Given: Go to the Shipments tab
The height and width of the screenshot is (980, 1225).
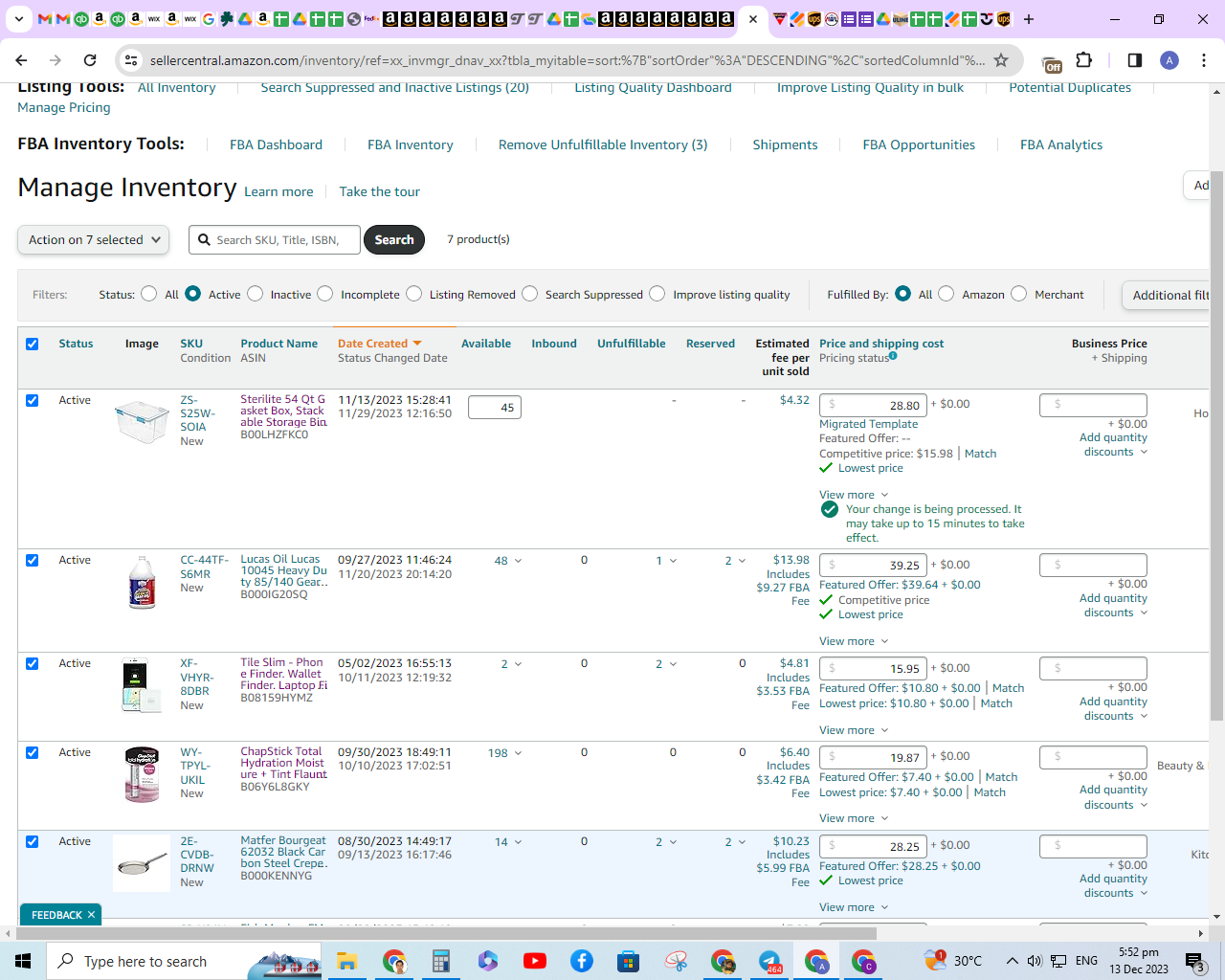Looking at the screenshot, I should 785,145.
